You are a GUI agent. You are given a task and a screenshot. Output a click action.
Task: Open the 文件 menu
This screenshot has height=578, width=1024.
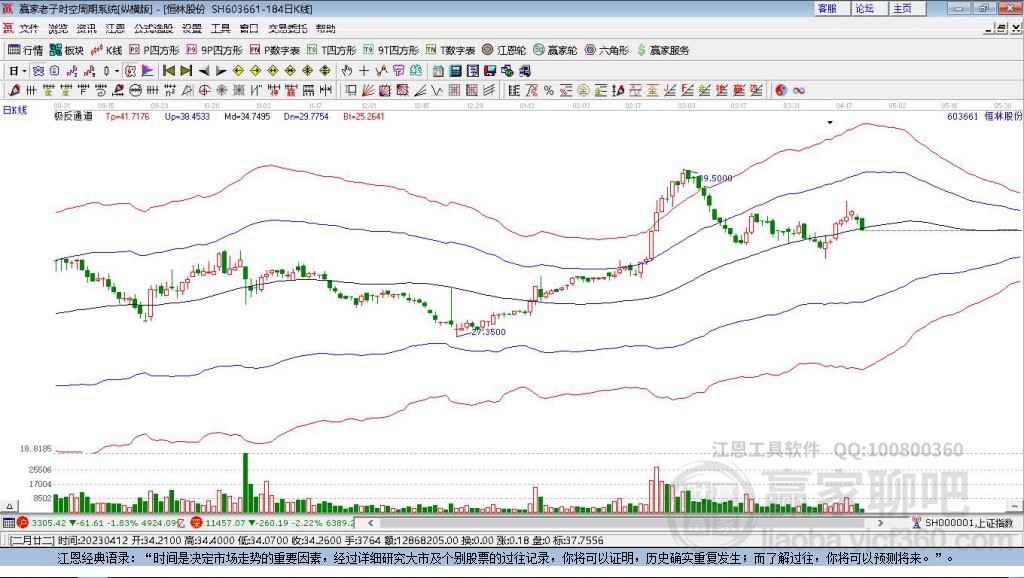tap(29, 28)
